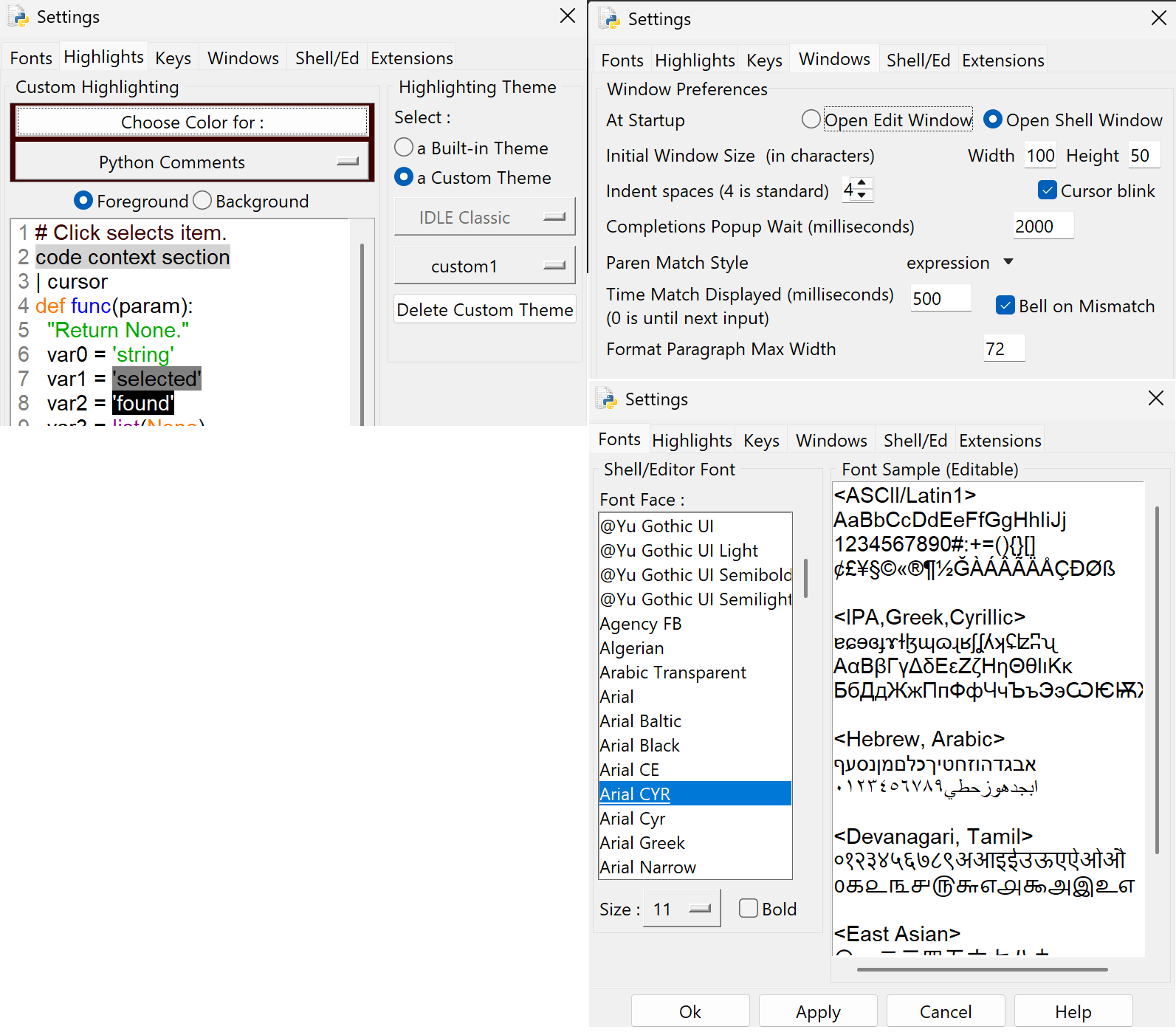Choose the Background radio button
Viewport: 1176px width, 1035px height.
[x=202, y=201]
